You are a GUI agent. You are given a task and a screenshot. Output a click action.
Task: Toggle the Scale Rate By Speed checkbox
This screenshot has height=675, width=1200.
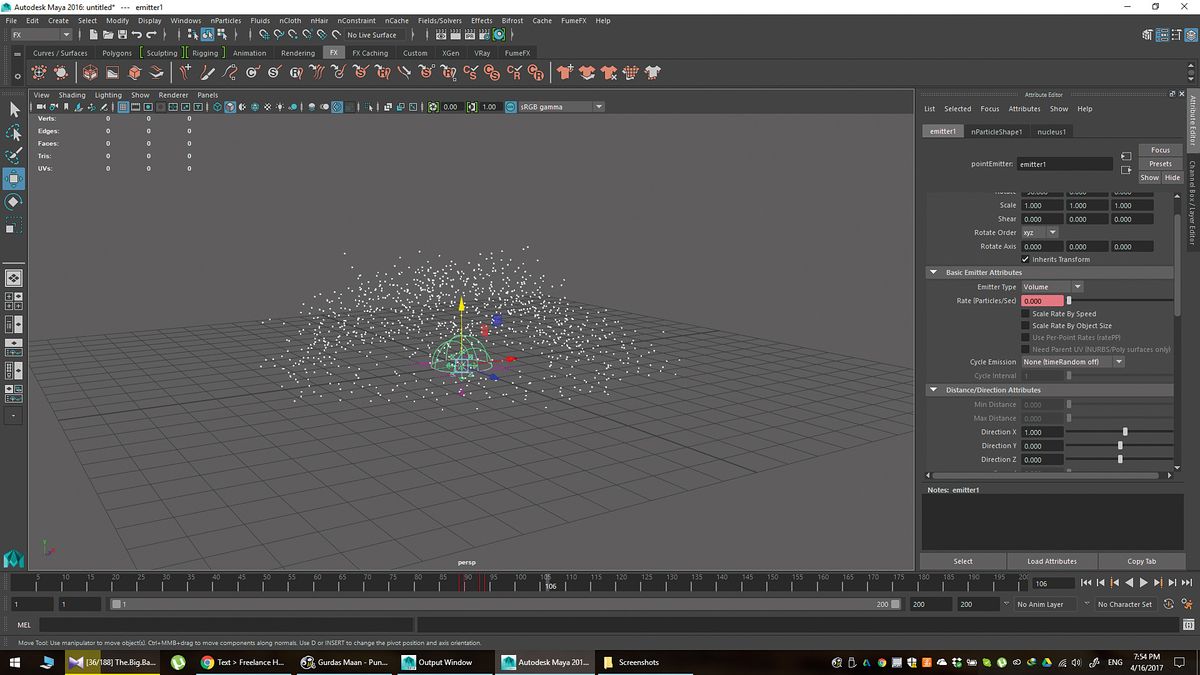click(x=1025, y=314)
